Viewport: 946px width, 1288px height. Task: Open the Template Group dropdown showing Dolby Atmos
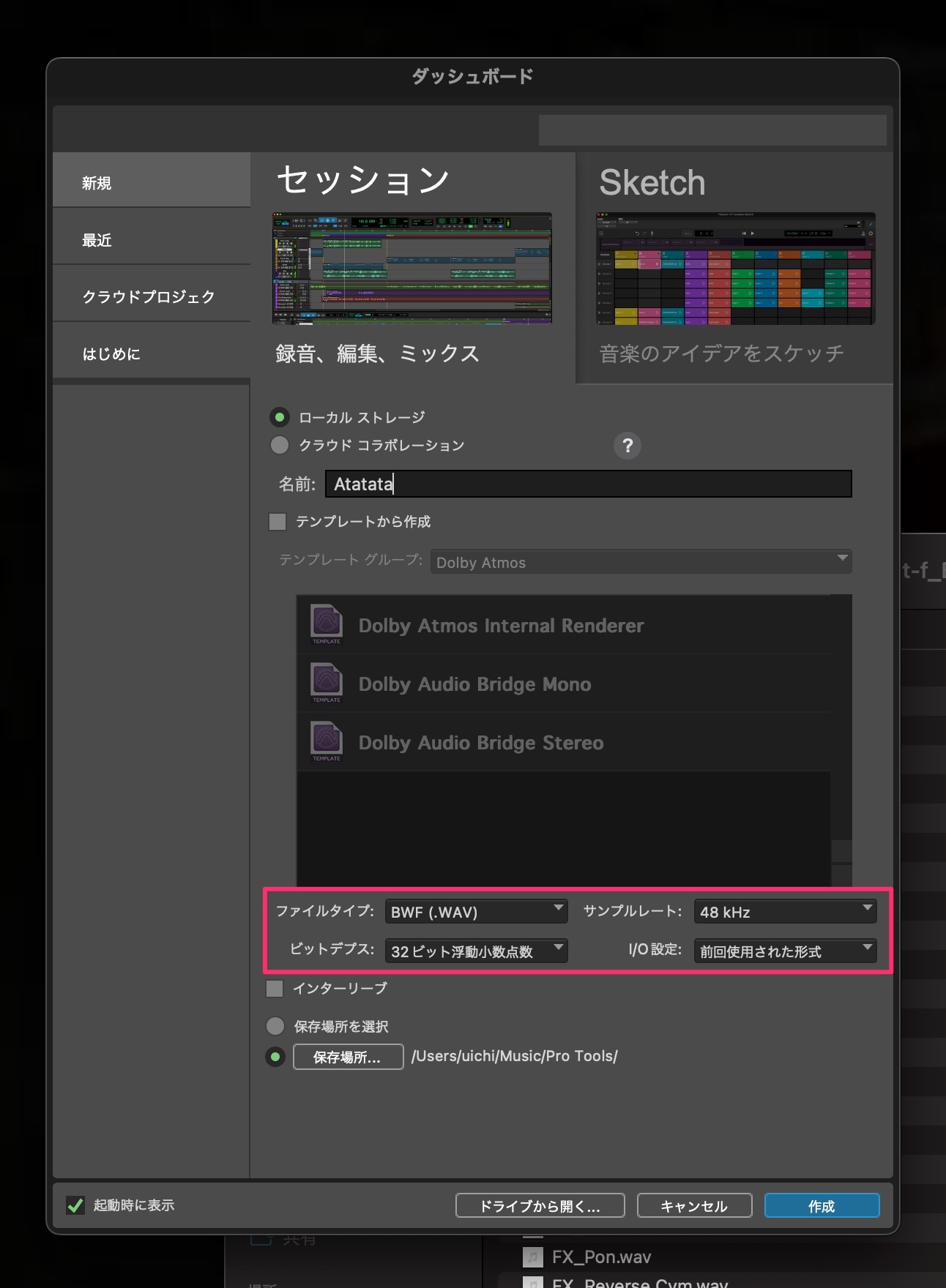click(641, 562)
